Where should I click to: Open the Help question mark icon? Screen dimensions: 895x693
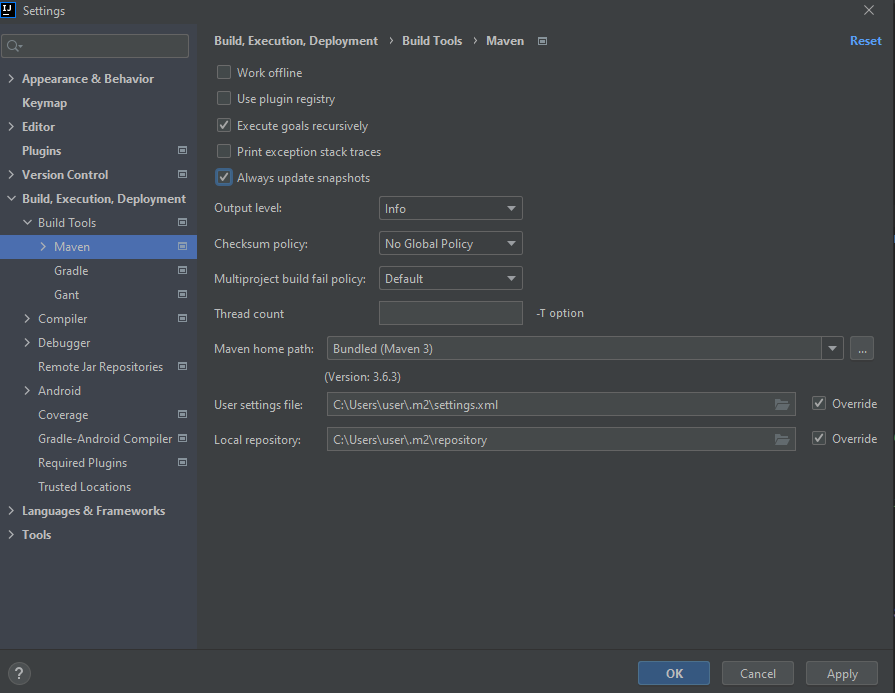tap(18, 673)
